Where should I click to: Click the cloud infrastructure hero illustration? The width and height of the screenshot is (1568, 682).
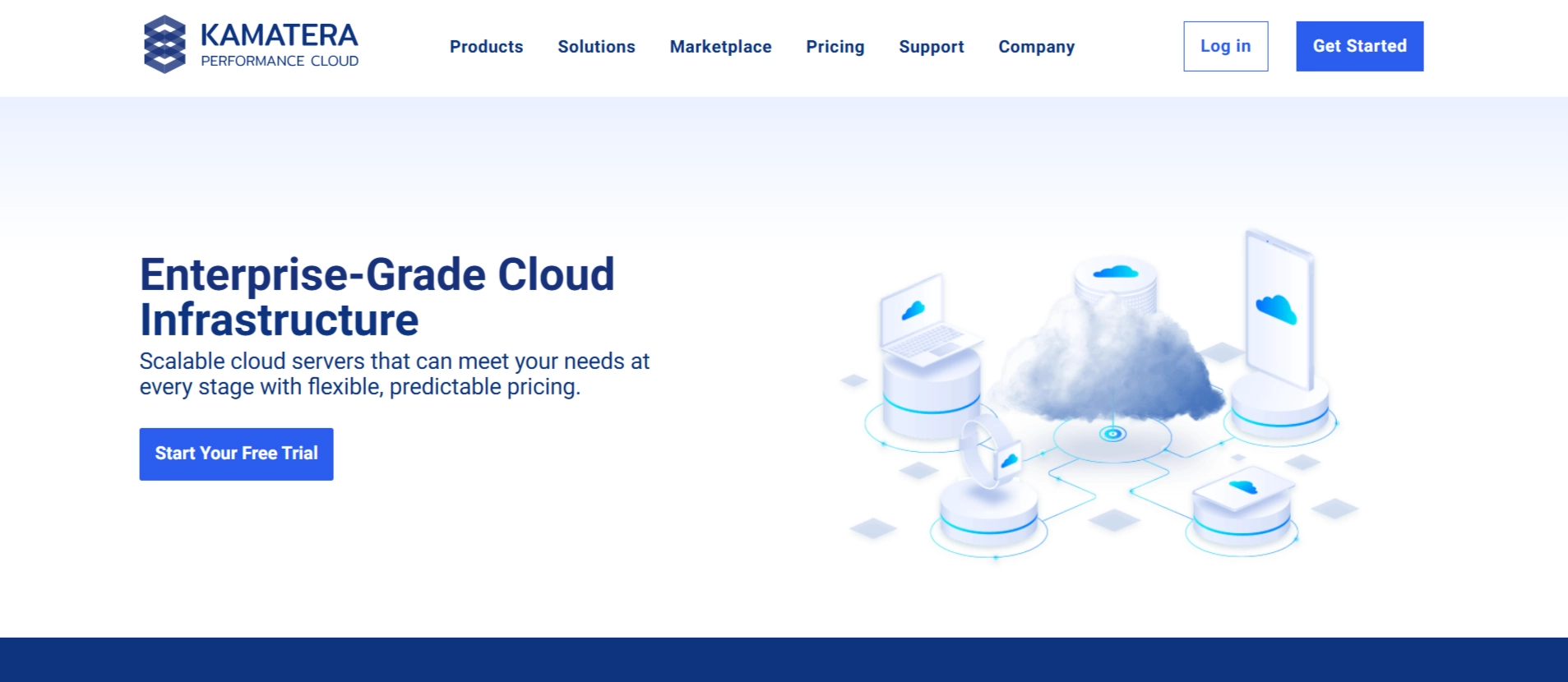[x=1099, y=394]
